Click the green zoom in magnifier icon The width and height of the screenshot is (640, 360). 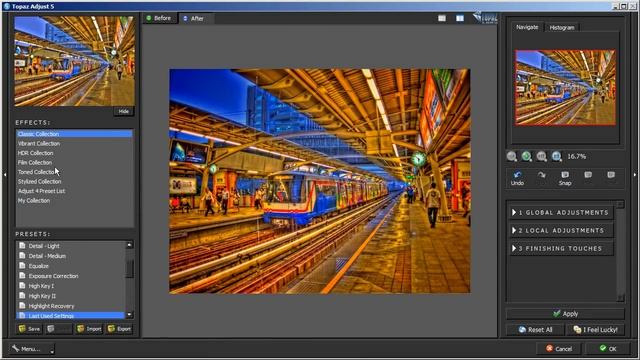(527, 156)
